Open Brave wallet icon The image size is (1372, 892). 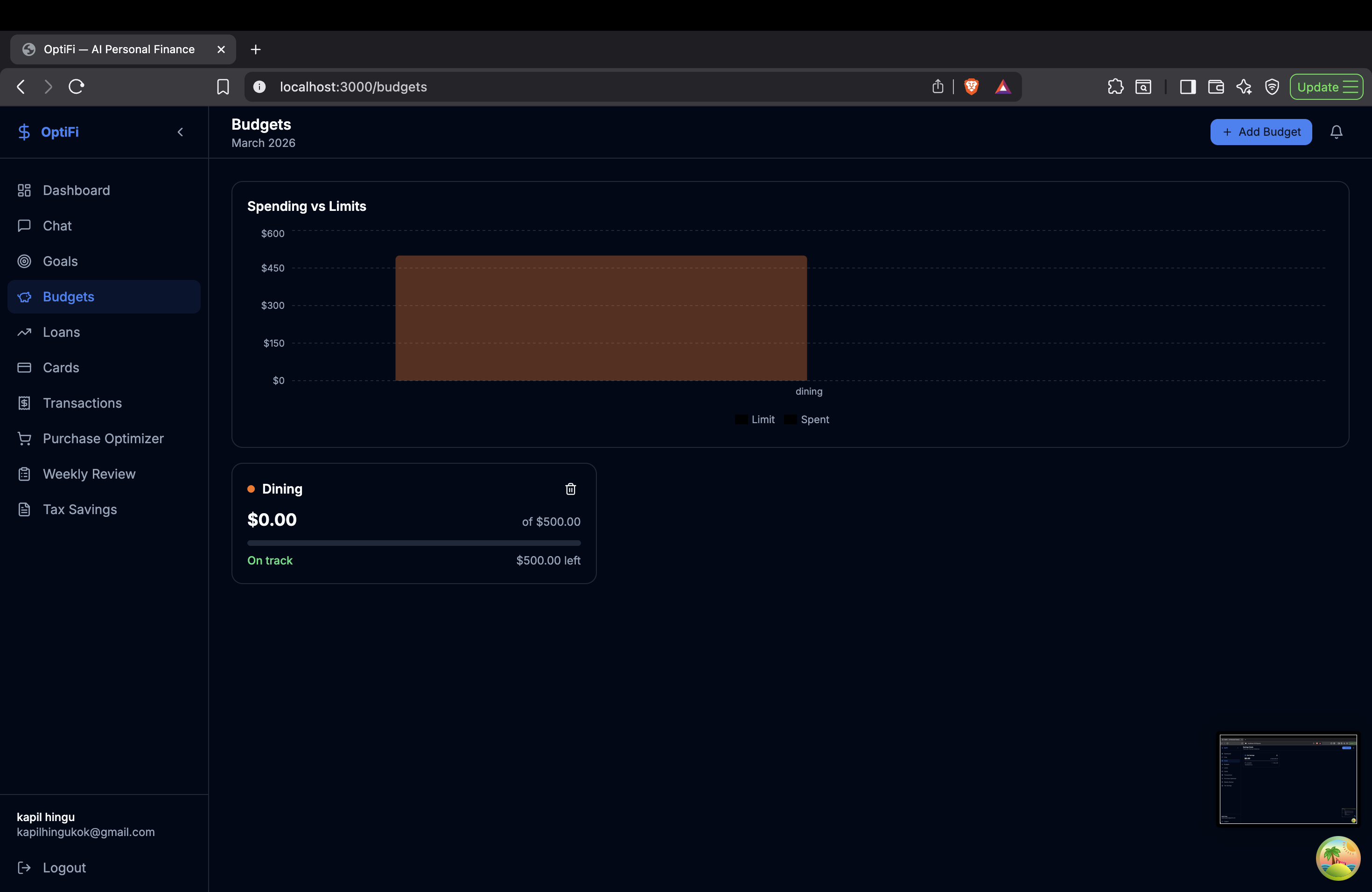pyautogui.click(x=1216, y=86)
